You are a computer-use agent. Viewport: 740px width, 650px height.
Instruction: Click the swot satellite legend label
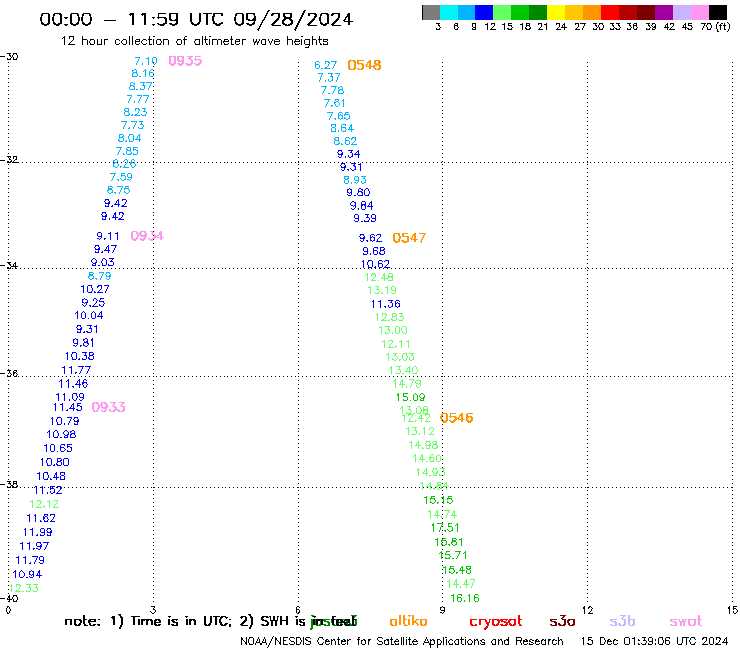[686, 622]
